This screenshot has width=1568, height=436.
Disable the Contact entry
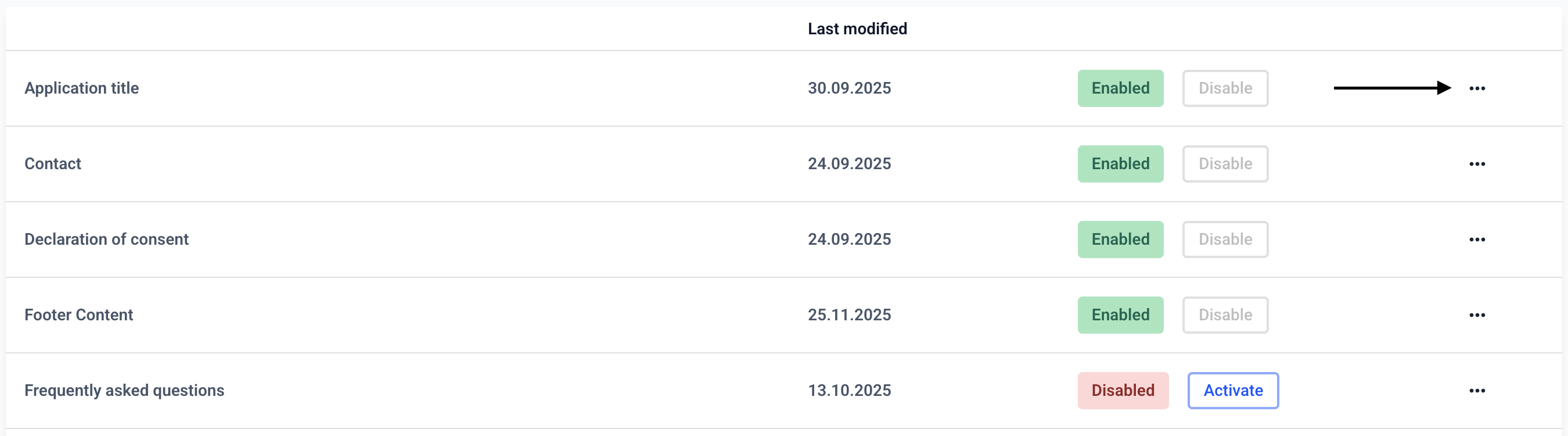[1225, 164]
